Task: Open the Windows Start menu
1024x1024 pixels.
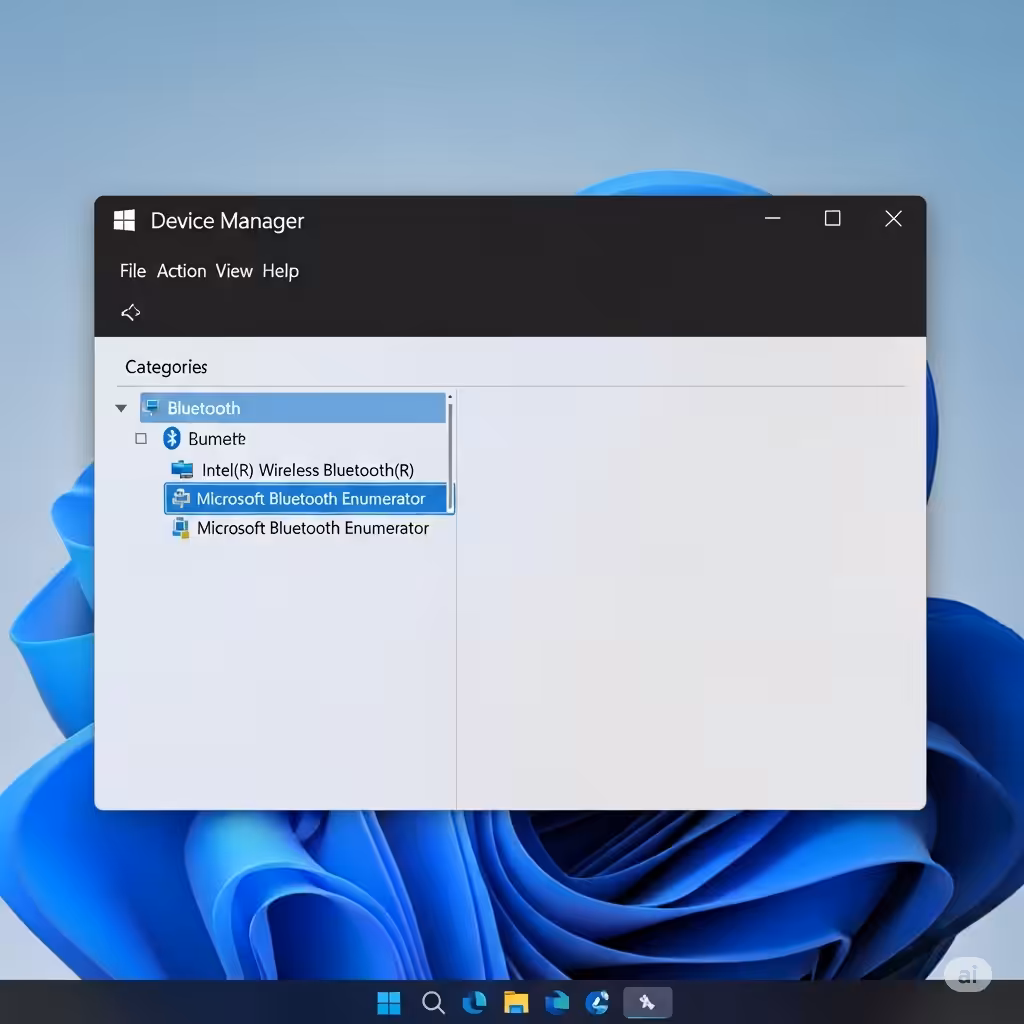Action: coord(389,1002)
